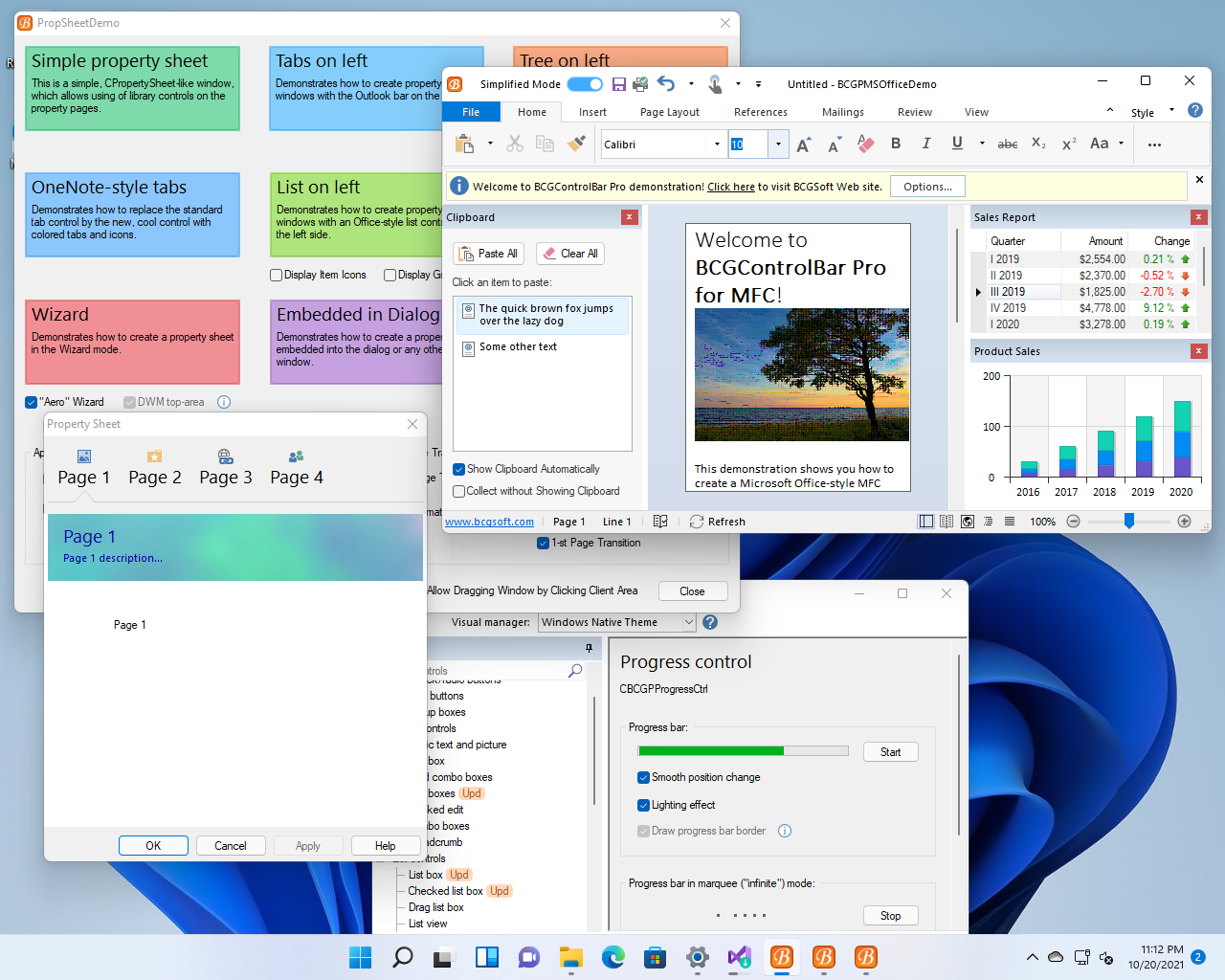Click the Clear All command in the Clipboard panel

pos(569,253)
